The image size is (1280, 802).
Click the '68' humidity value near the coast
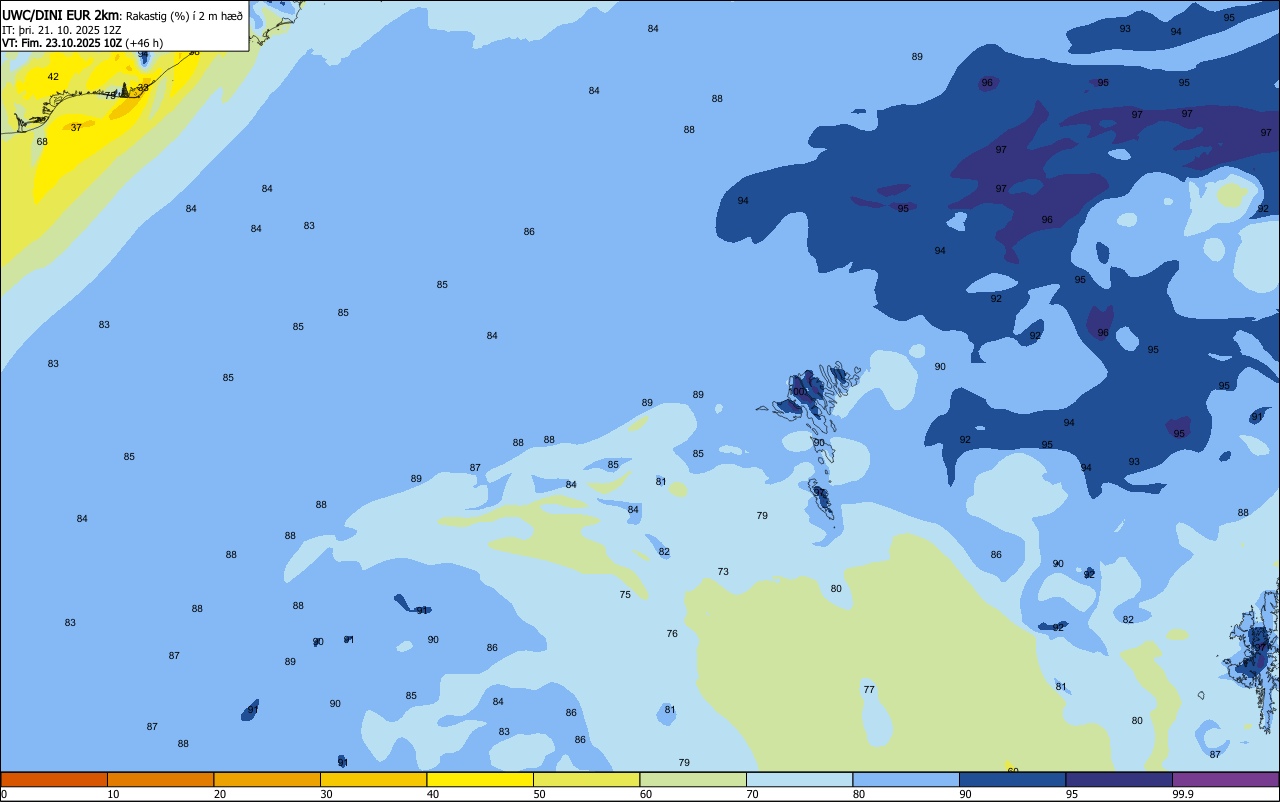[x=42, y=142]
